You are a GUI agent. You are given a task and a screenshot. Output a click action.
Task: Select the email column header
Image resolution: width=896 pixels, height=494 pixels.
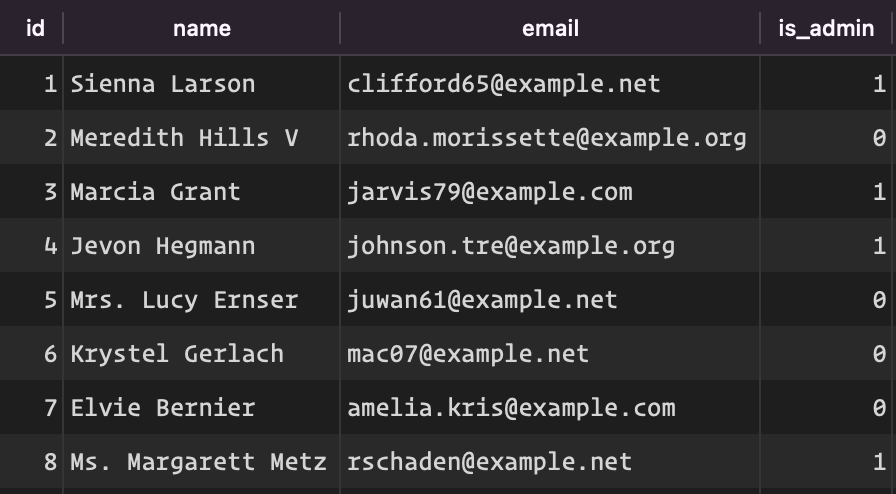[x=550, y=28]
